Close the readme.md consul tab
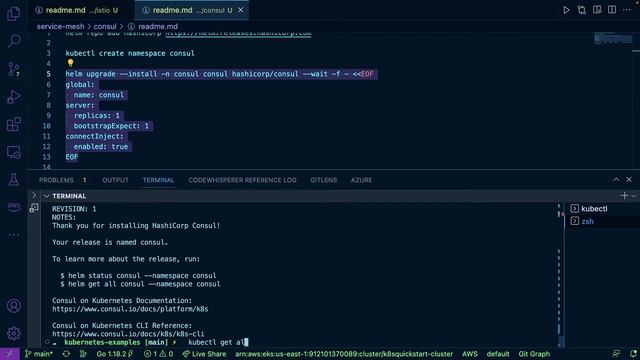This screenshot has width=640, height=360. coord(240,10)
